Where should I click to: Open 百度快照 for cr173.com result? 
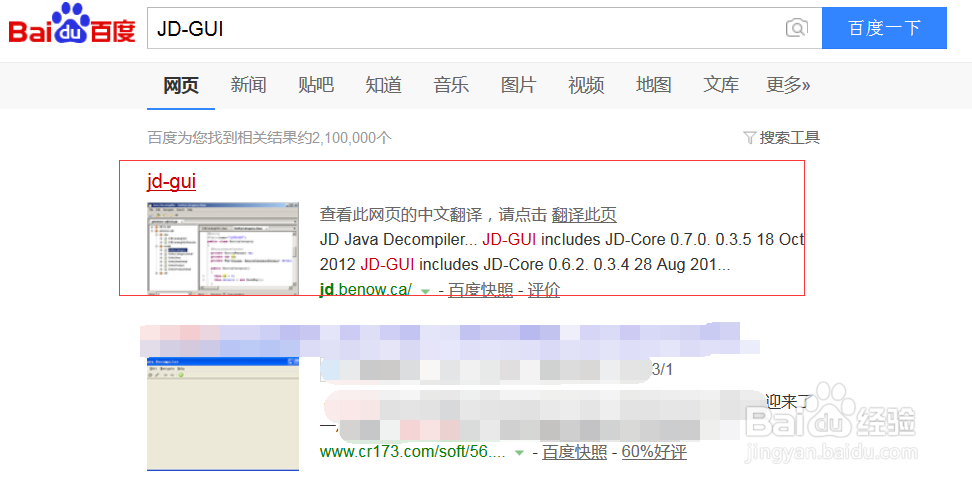pos(575,453)
